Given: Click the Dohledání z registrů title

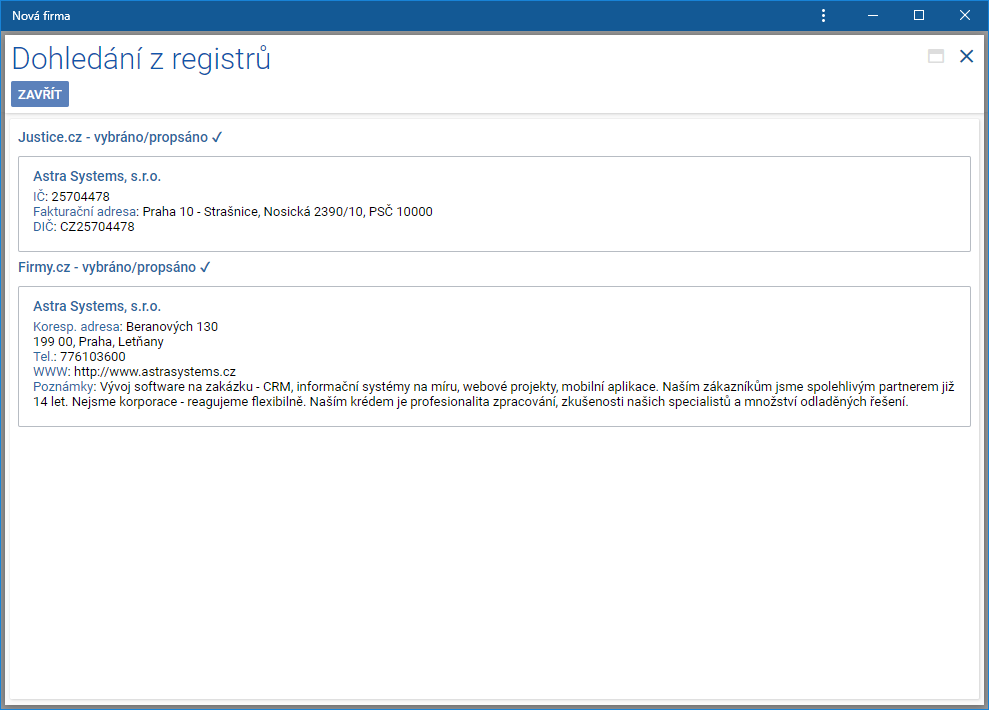Looking at the screenshot, I should [x=141, y=59].
